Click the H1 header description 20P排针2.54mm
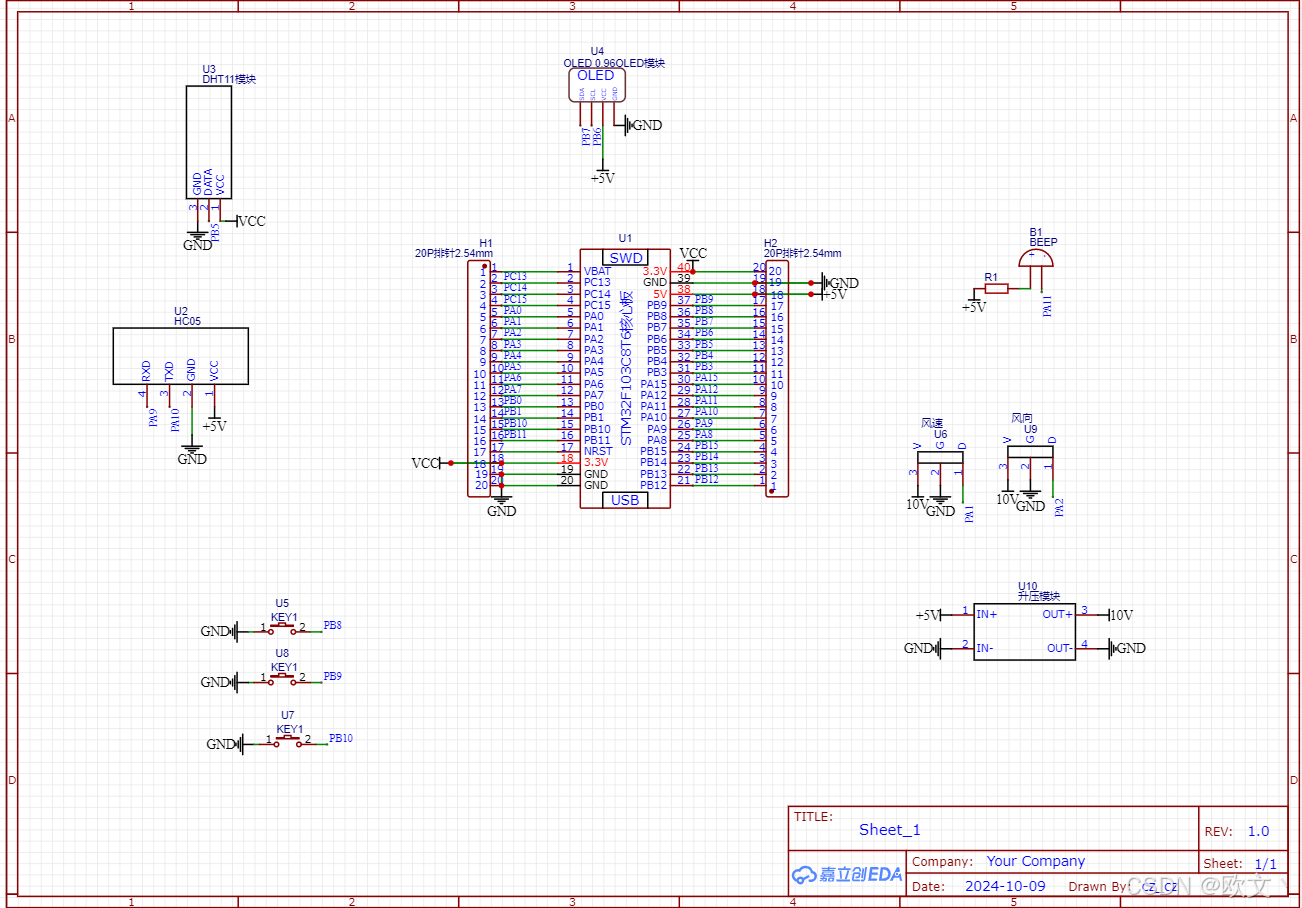Image resolution: width=1302 pixels, height=908 pixels. 454,253
